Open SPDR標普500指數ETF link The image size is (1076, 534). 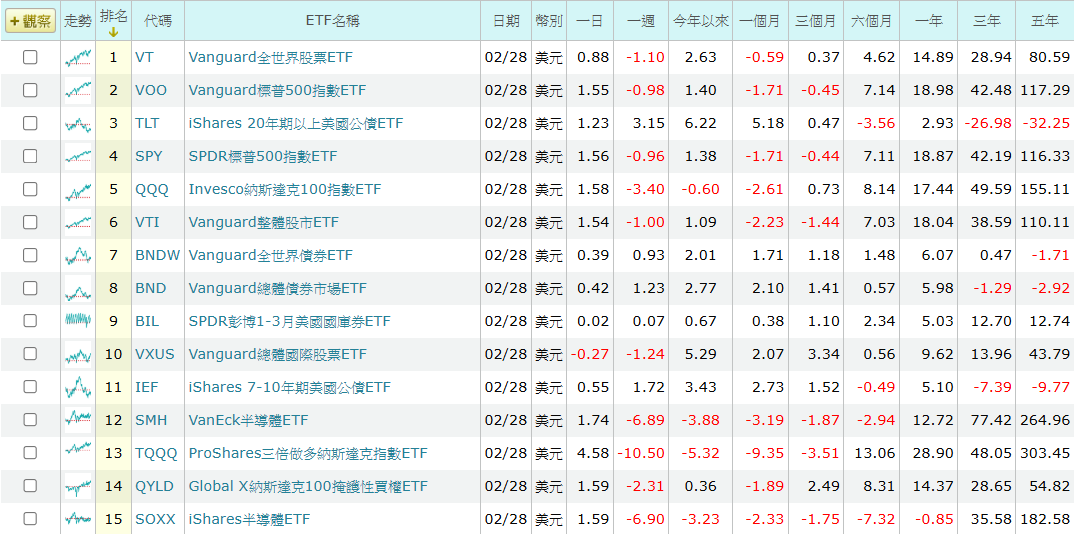(x=263, y=156)
